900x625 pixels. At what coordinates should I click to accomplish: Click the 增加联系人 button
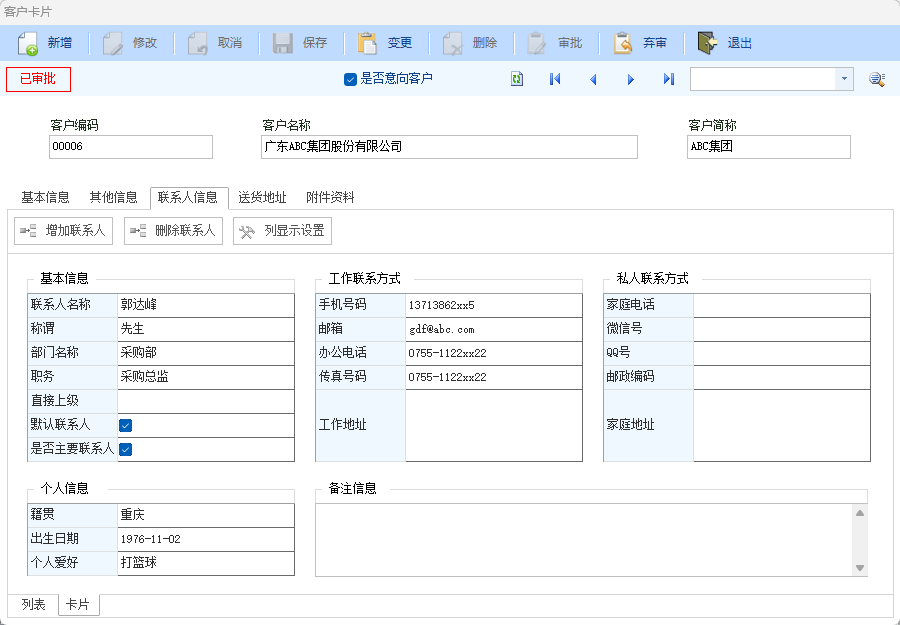(63, 230)
